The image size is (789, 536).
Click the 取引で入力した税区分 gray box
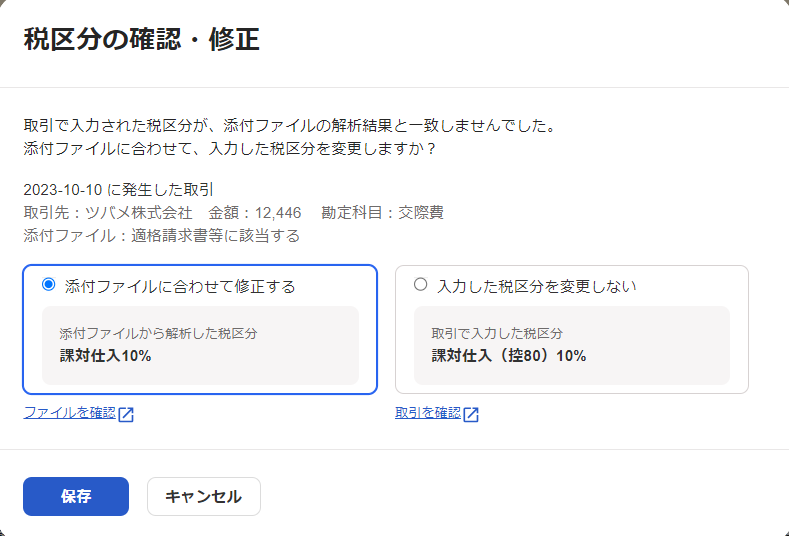pyautogui.click(x=572, y=345)
